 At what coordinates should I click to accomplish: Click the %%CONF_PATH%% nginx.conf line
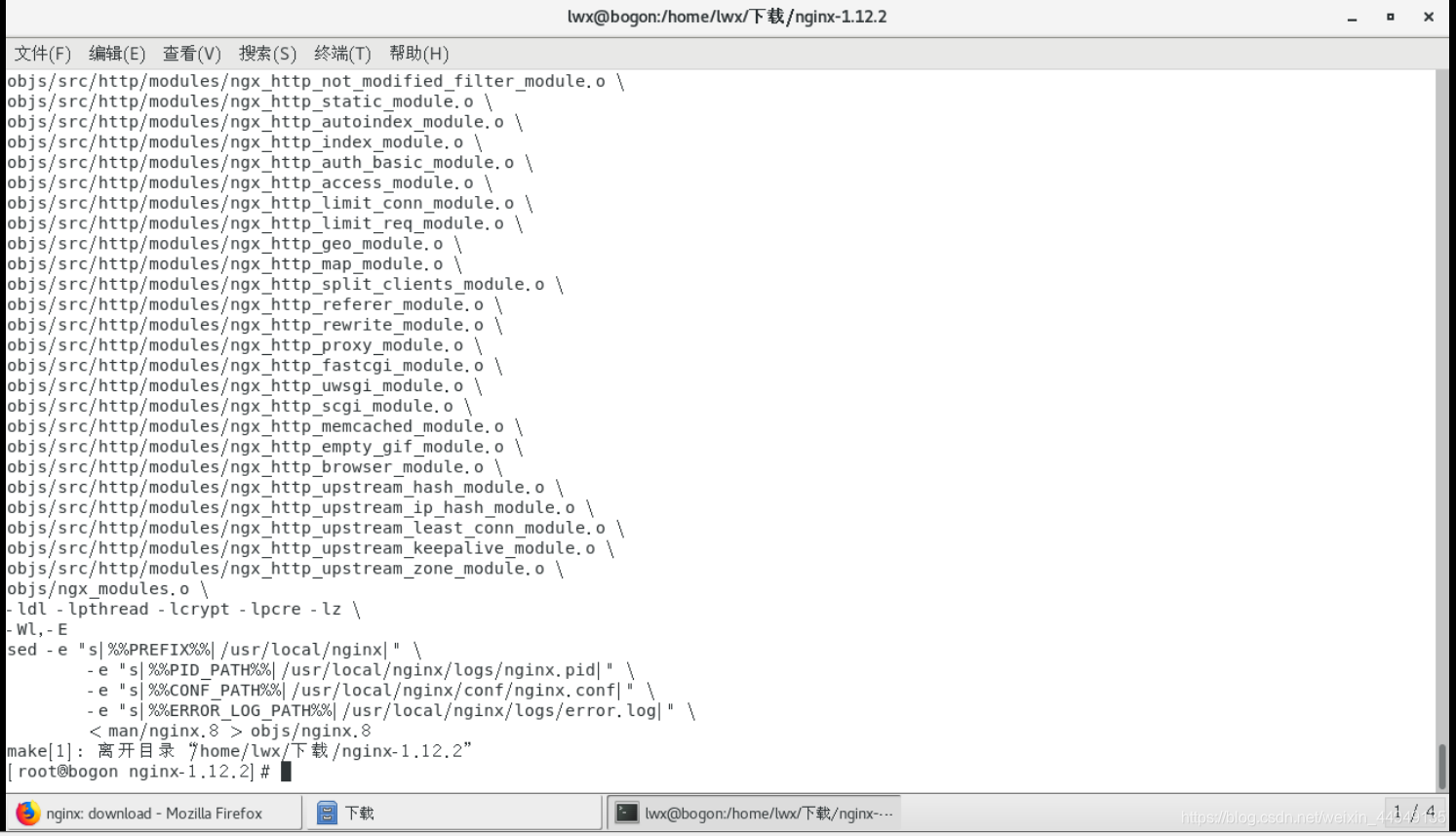pos(371,691)
